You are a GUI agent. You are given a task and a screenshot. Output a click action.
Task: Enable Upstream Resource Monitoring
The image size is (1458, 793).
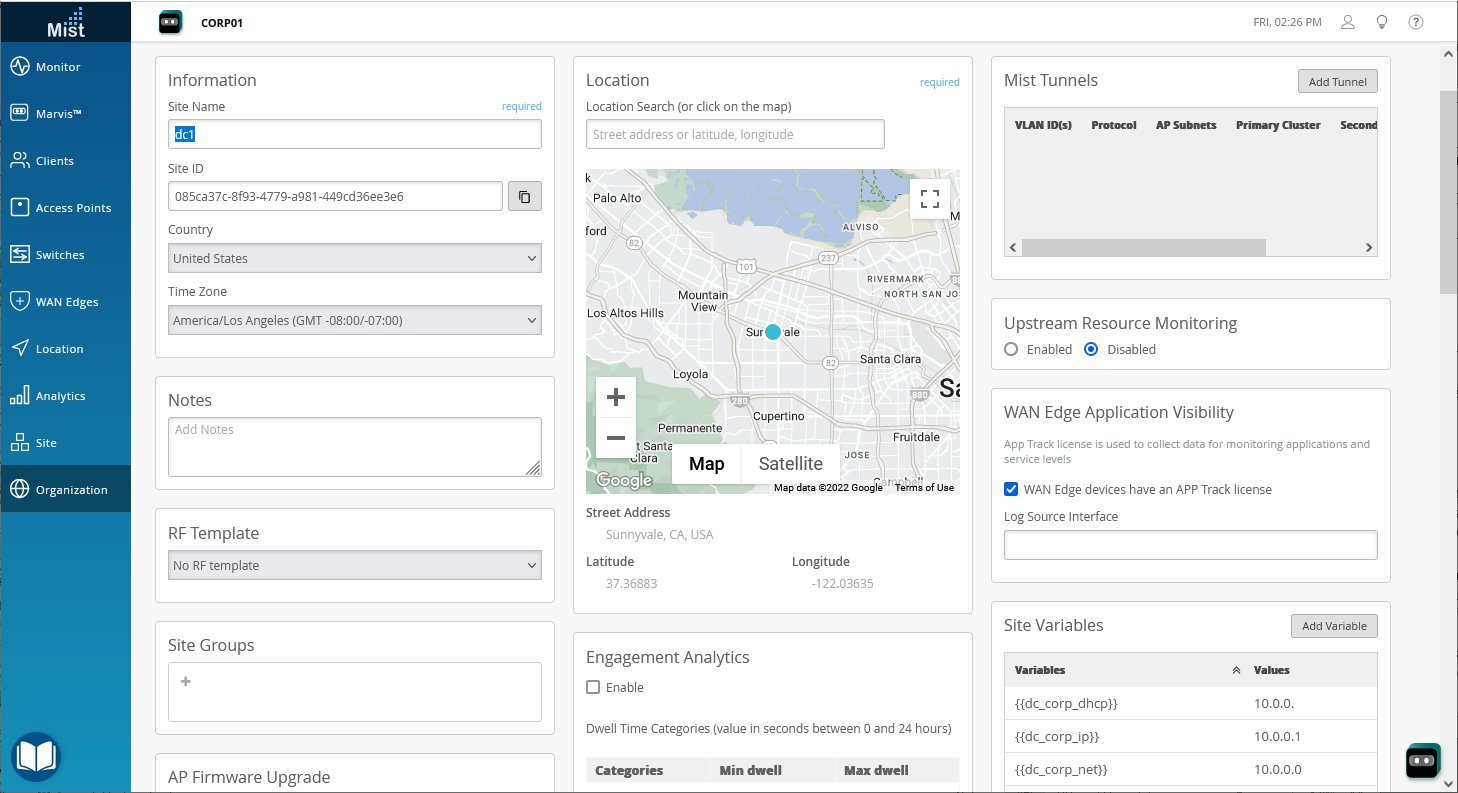pyautogui.click(x=1011, y=349)
